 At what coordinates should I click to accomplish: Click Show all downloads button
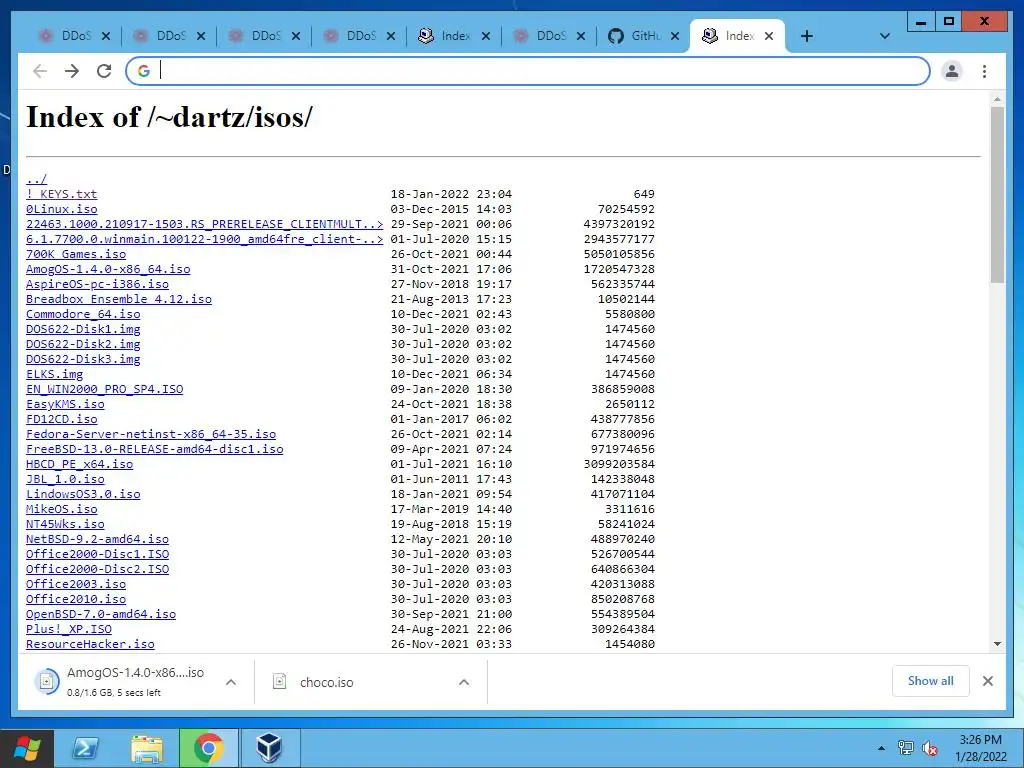931,681
